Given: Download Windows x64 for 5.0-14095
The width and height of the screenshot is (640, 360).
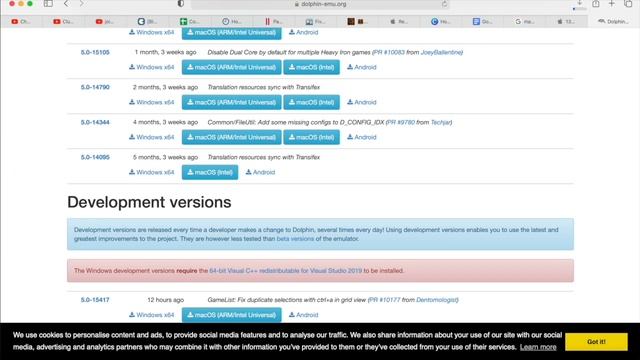Looking at the screenshot, I should coord(151,173).
